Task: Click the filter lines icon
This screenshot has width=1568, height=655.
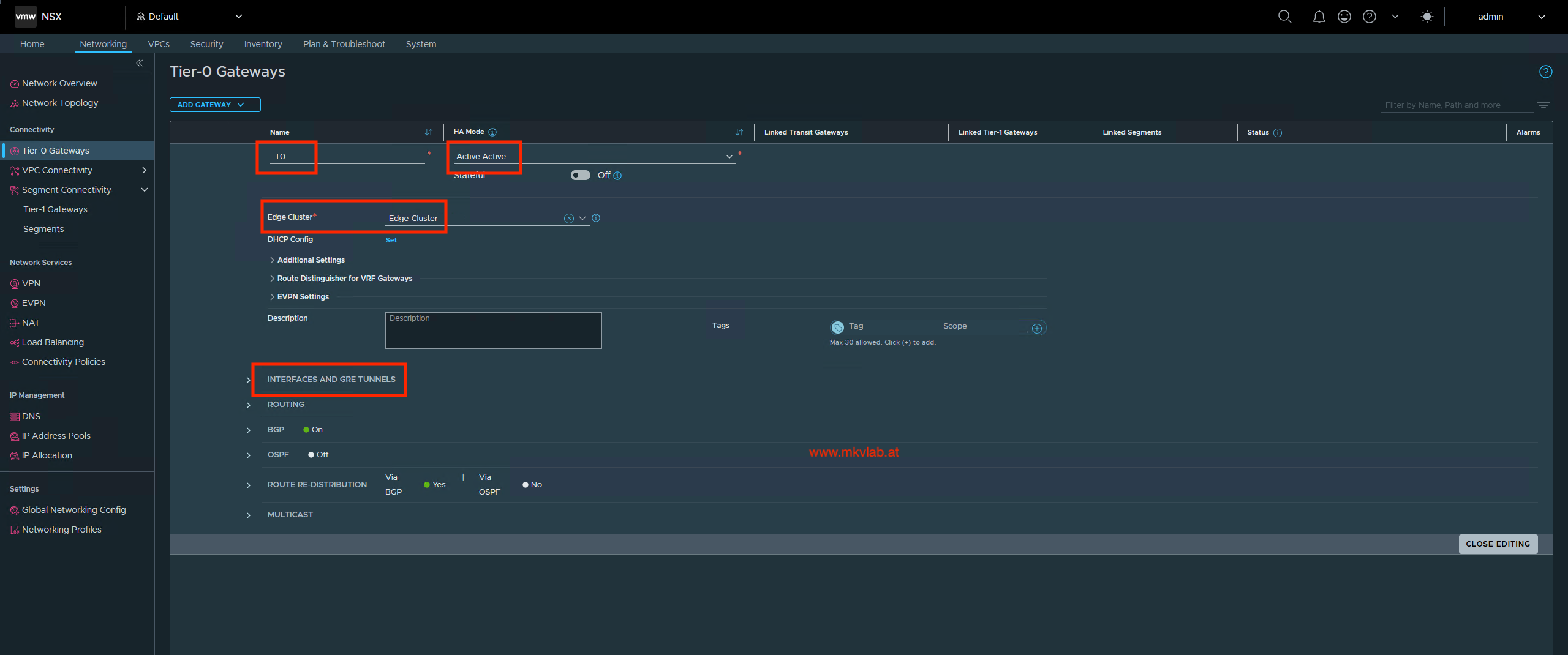Action: (1543, 105)
